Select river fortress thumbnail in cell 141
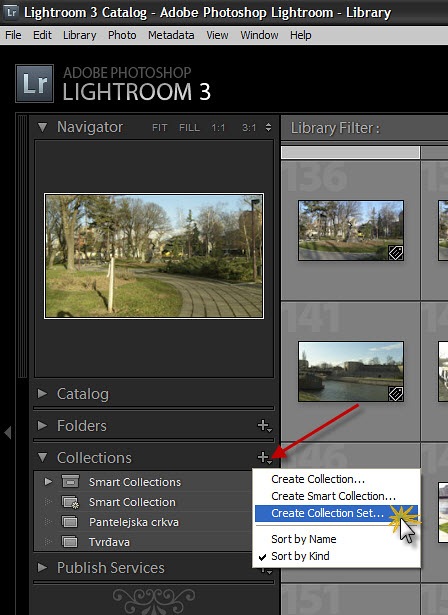The width and height of the screenshot is (448, 615). pyautogui.click(x=351, y=371)
